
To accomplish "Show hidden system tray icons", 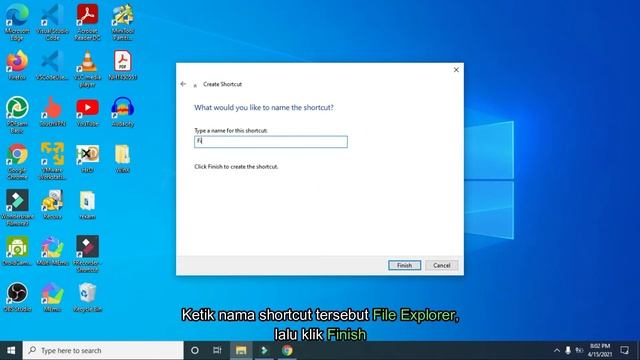I will coord(557,350).
